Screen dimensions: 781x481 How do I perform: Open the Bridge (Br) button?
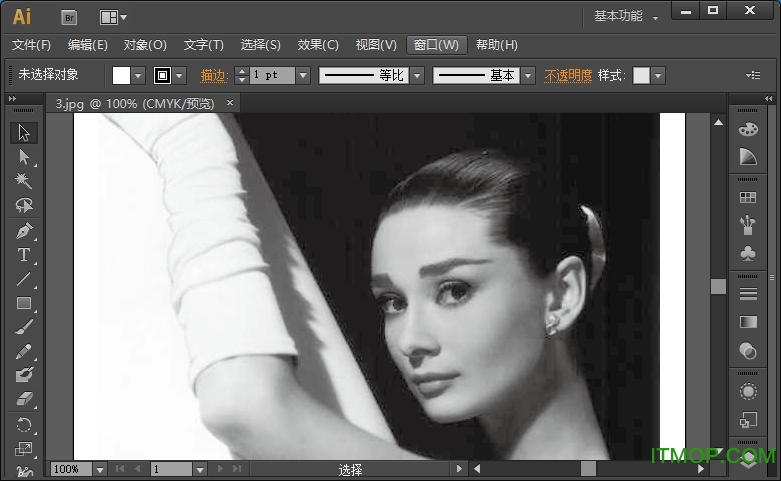tap(69, 17)
